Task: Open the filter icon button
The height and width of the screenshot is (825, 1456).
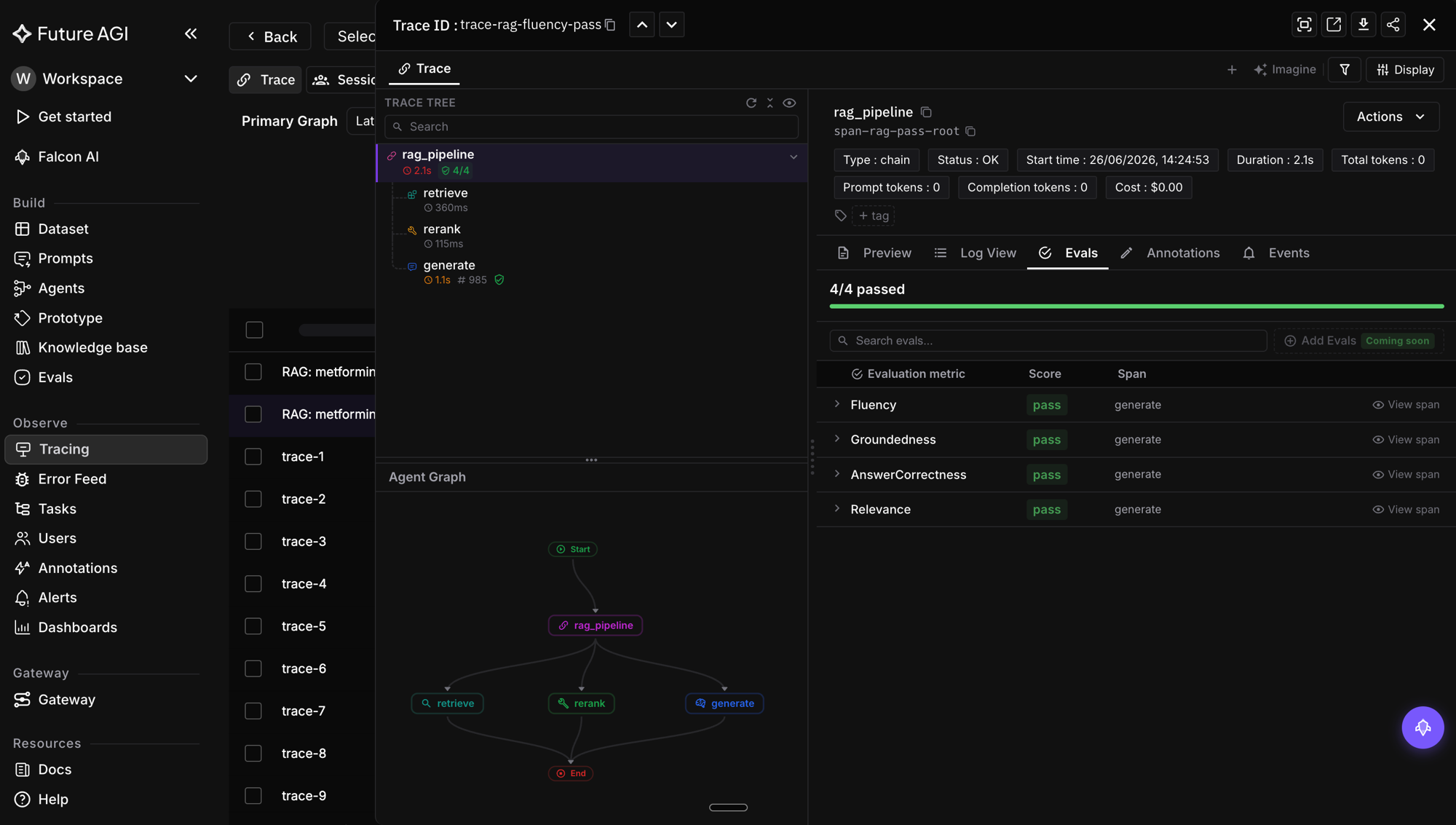Action: click(x=1345, y=70)
